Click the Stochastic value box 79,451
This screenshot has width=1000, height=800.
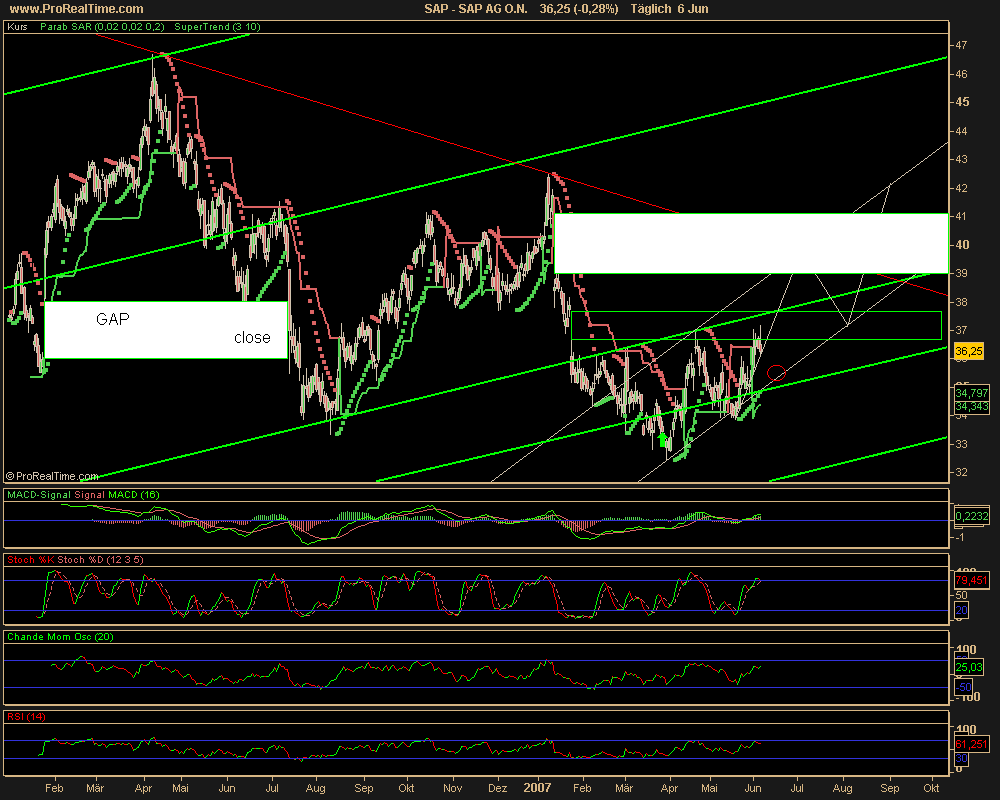pos(970,579)
